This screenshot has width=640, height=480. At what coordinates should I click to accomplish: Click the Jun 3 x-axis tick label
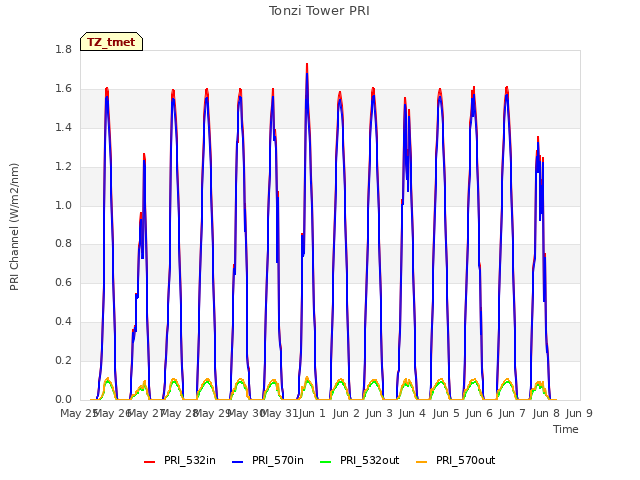point(379,413)
